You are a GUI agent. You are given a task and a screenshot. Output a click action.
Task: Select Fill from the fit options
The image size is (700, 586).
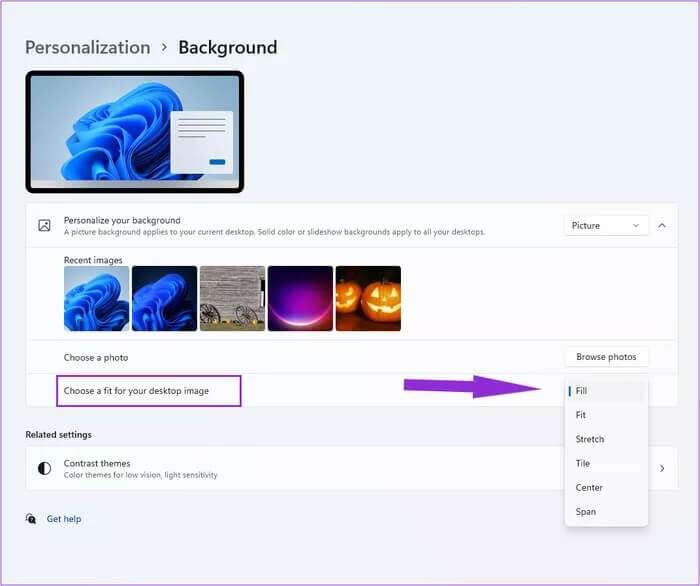coord(606,391)
